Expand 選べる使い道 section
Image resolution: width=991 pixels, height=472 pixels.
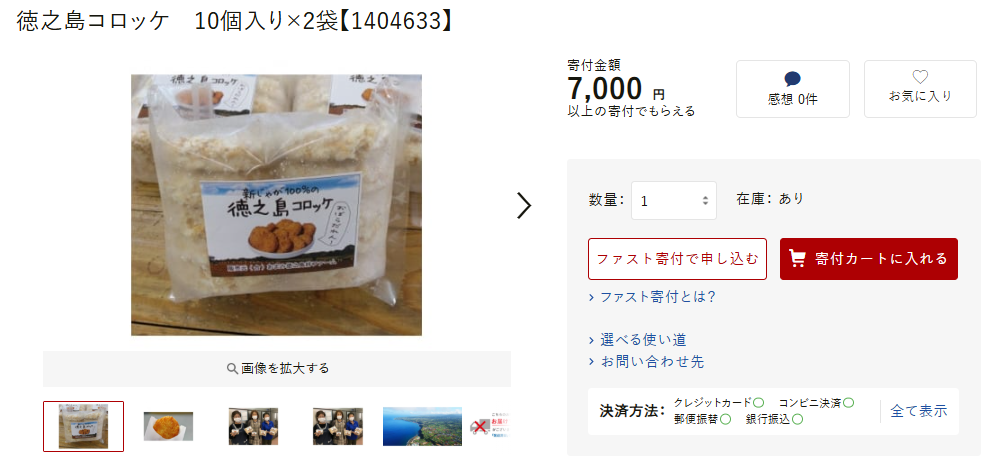(637, 340)
